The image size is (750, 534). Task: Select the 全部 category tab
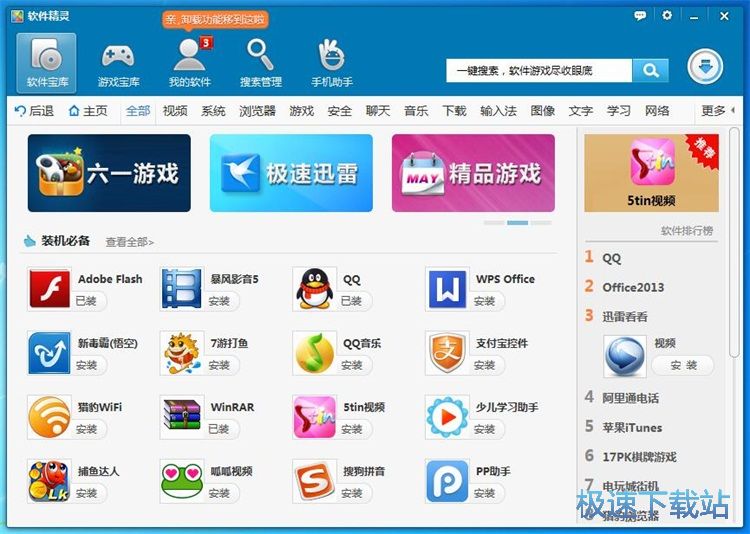pos(138,111)
